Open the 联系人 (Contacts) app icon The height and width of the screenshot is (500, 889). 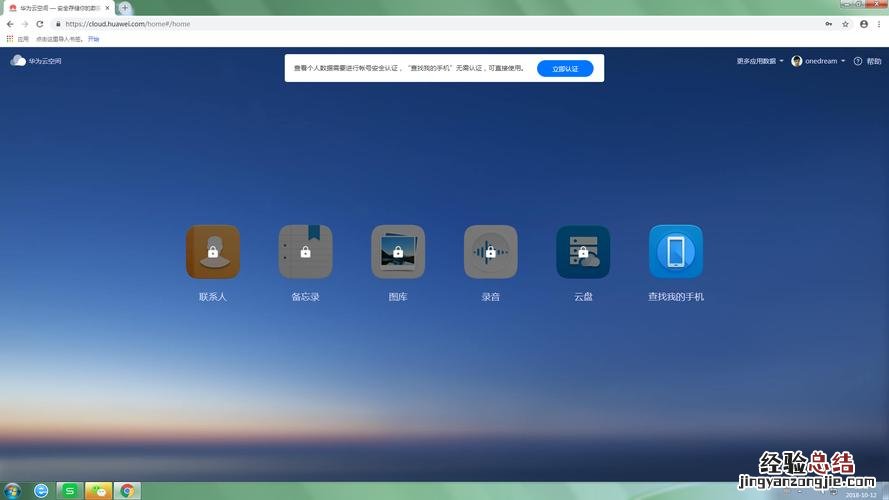pyautogui.click(x=212, y=252)
